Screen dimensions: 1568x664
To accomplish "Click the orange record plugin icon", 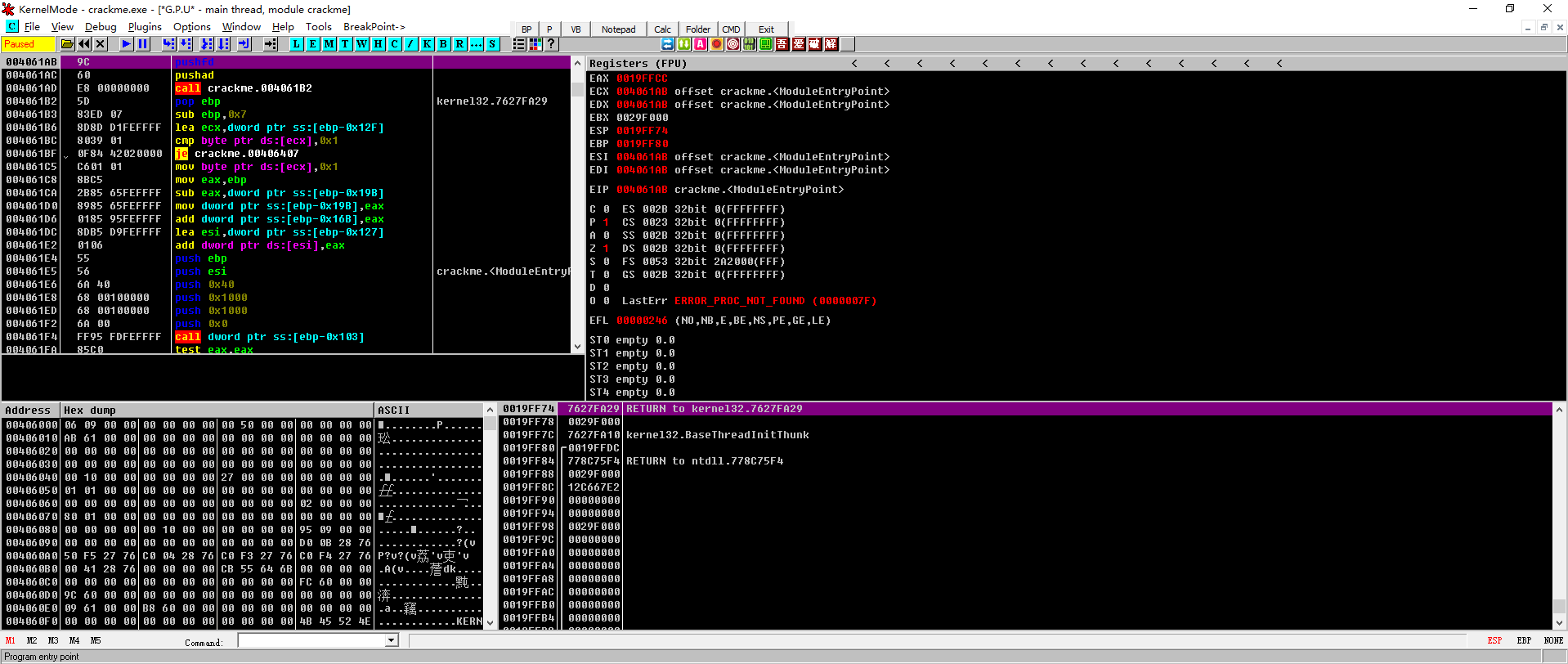I will (717, 44).
